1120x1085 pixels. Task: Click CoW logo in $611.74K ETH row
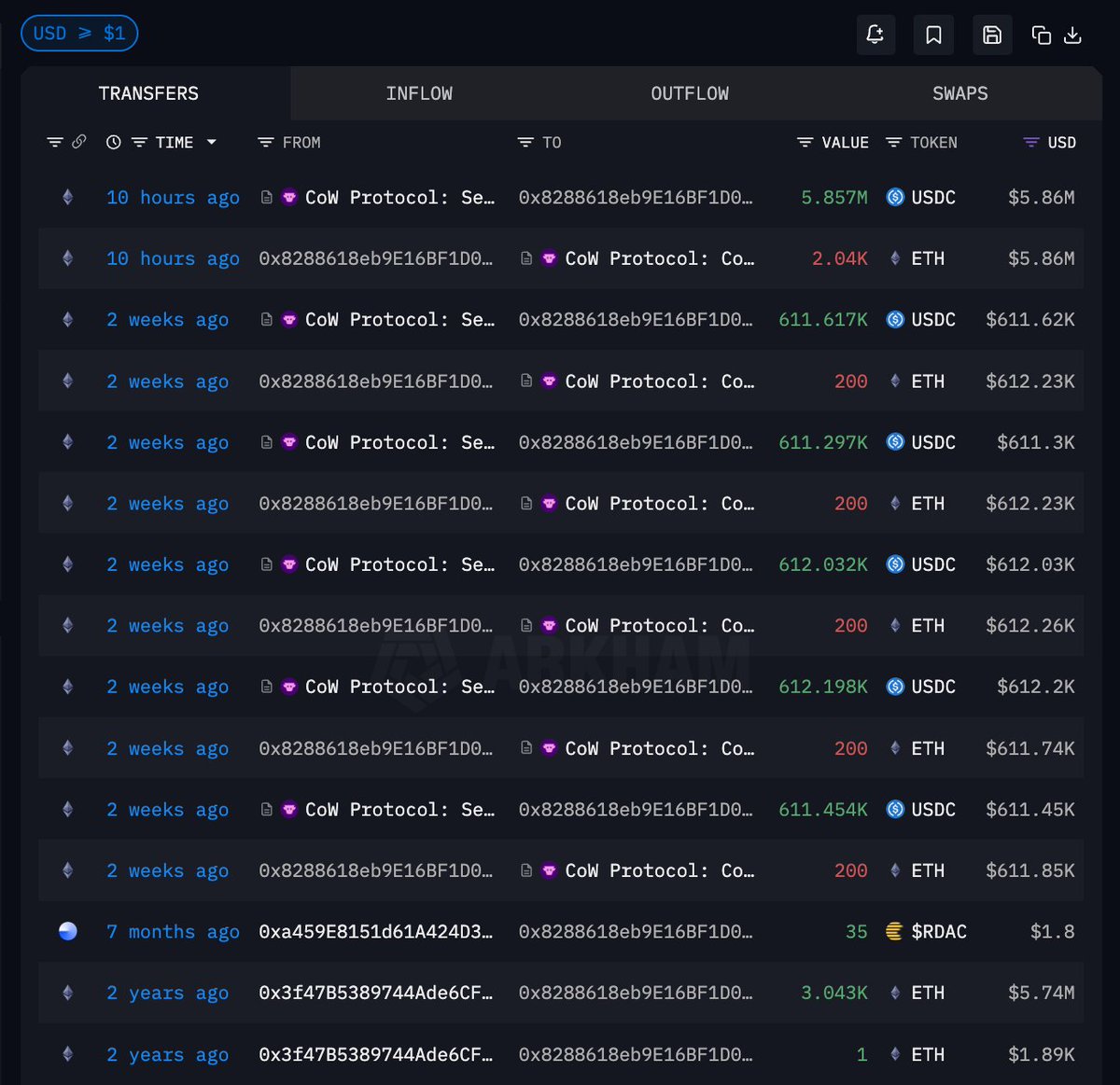pyautogui.click(x=549, y=748)
